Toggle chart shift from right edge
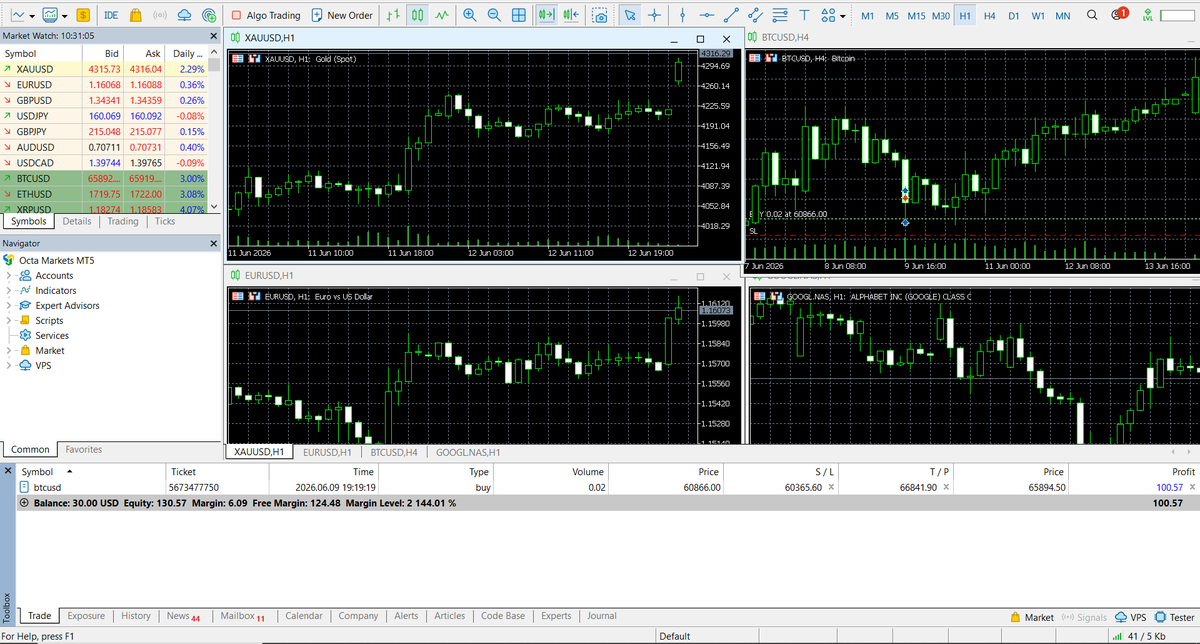 pyautogui.click(x=570, y=15)
